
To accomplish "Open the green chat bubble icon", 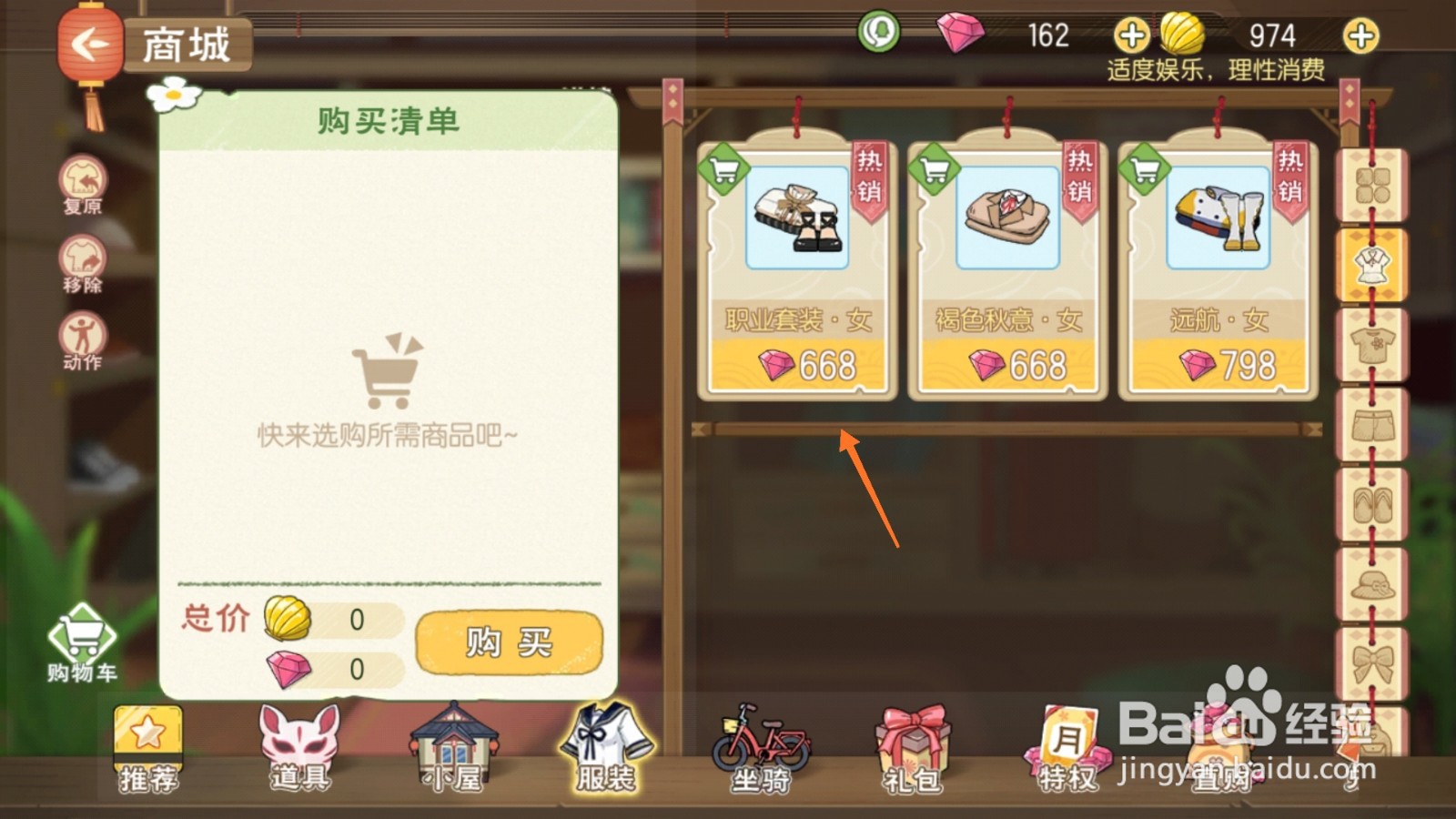I will pyautogui.click(x=878, y=33).
